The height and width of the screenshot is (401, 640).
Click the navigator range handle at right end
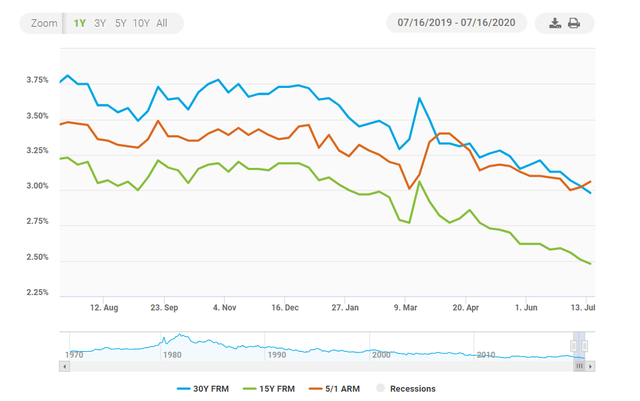[x=583, y=347]
